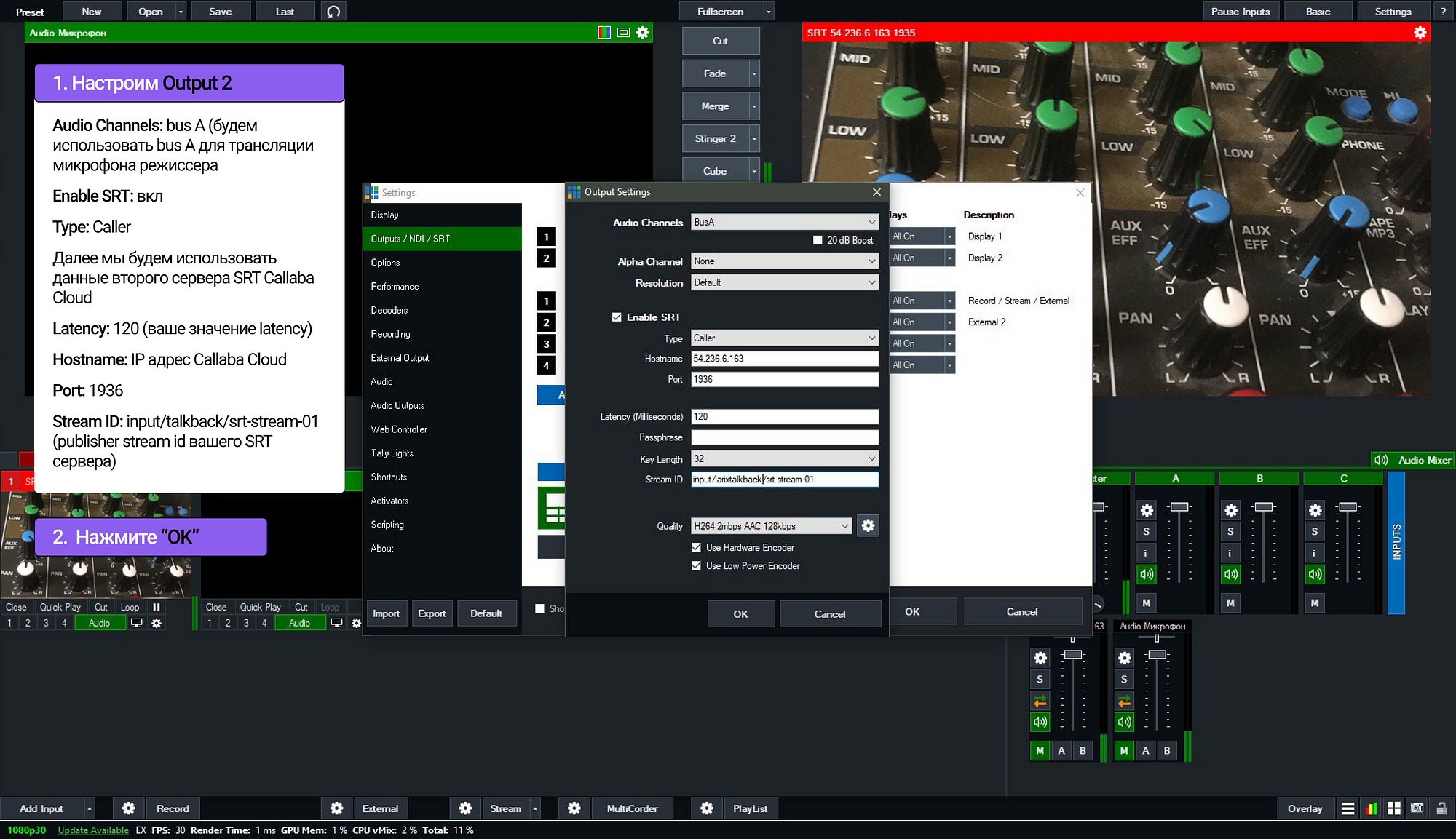
Task: Click the orange-green arrows icon on Audio Микрофон channel
Action: point(1125,701)
